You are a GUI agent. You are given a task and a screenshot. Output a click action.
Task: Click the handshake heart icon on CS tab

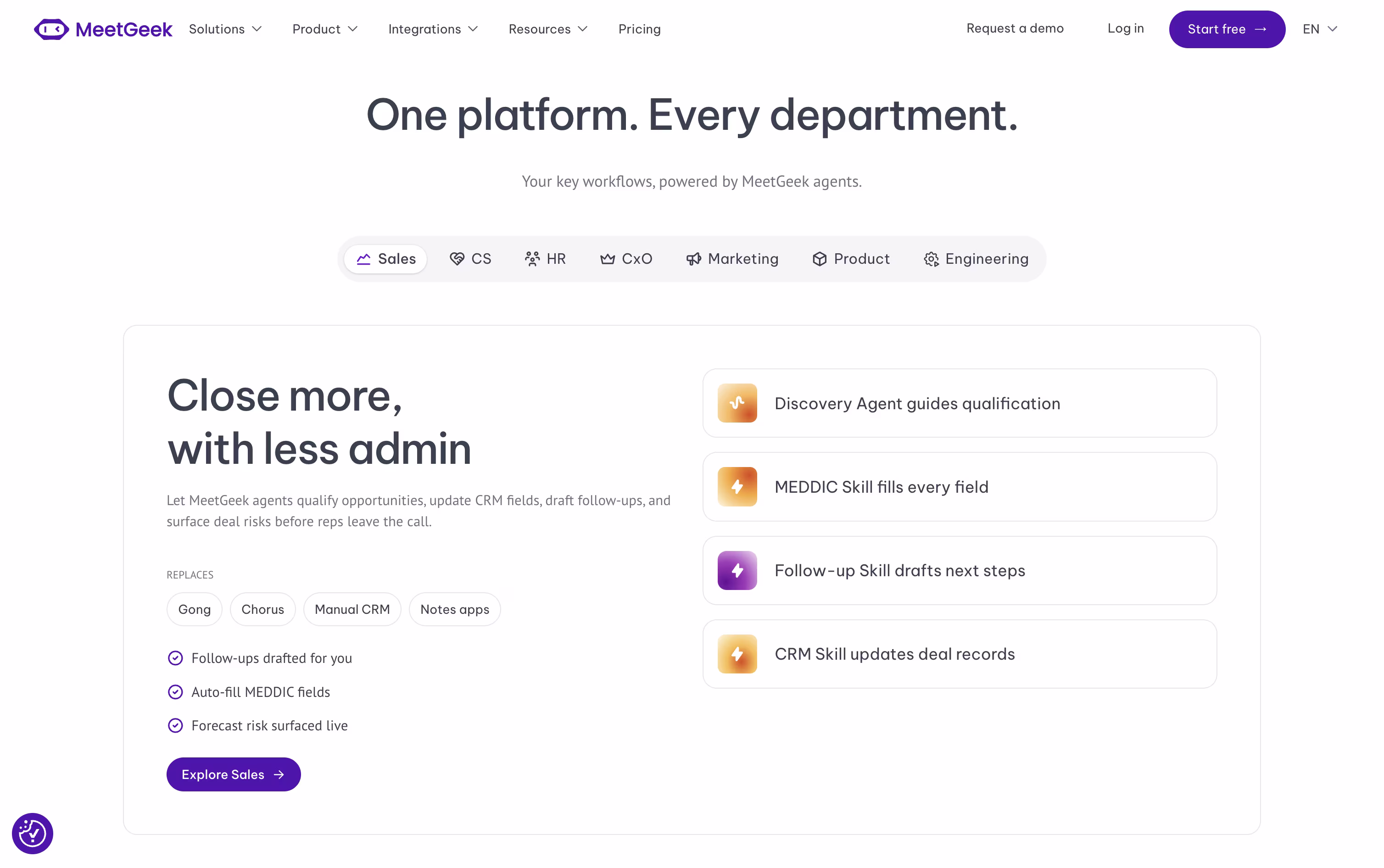[x=457, y=259]
